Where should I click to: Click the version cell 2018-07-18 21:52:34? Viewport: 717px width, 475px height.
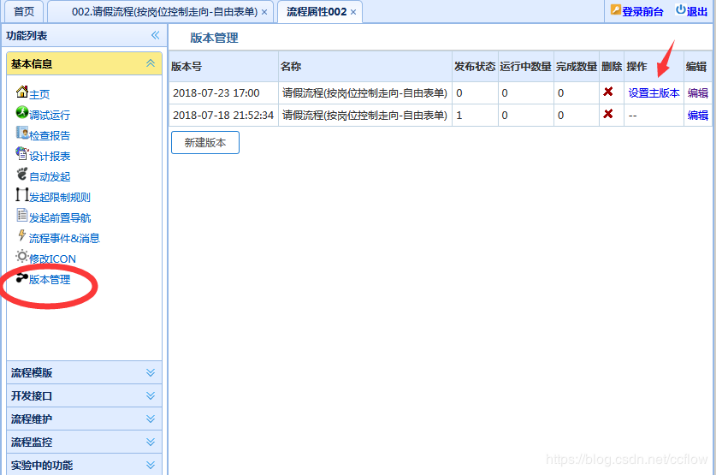point(223,115)
